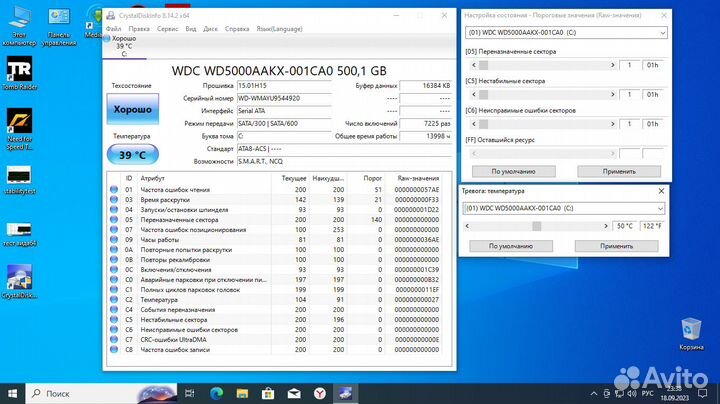Click the Поиск taskbar search box
This screenshot has height=404, width=720.
[x=101, y=393]
